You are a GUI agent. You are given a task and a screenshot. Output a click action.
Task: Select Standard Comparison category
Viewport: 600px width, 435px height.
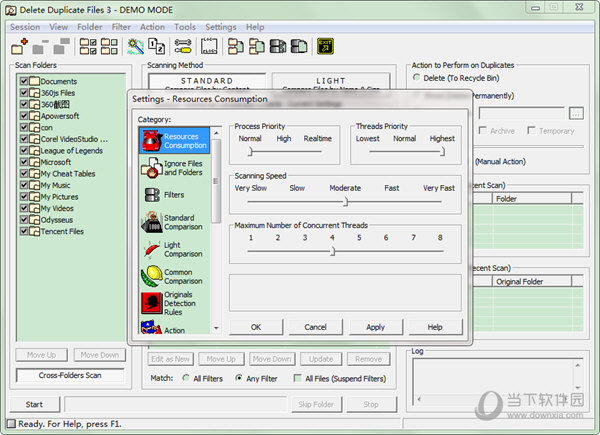(174, 222)
